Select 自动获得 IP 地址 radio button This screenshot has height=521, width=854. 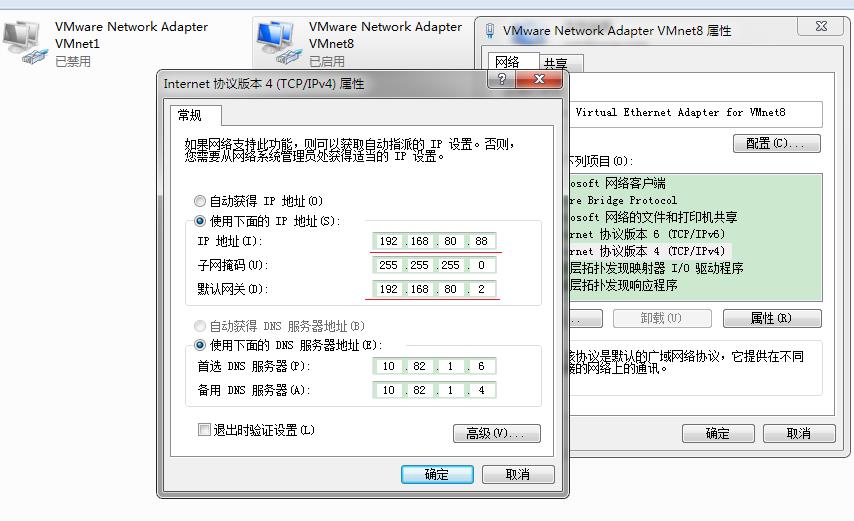click(200, 201)
